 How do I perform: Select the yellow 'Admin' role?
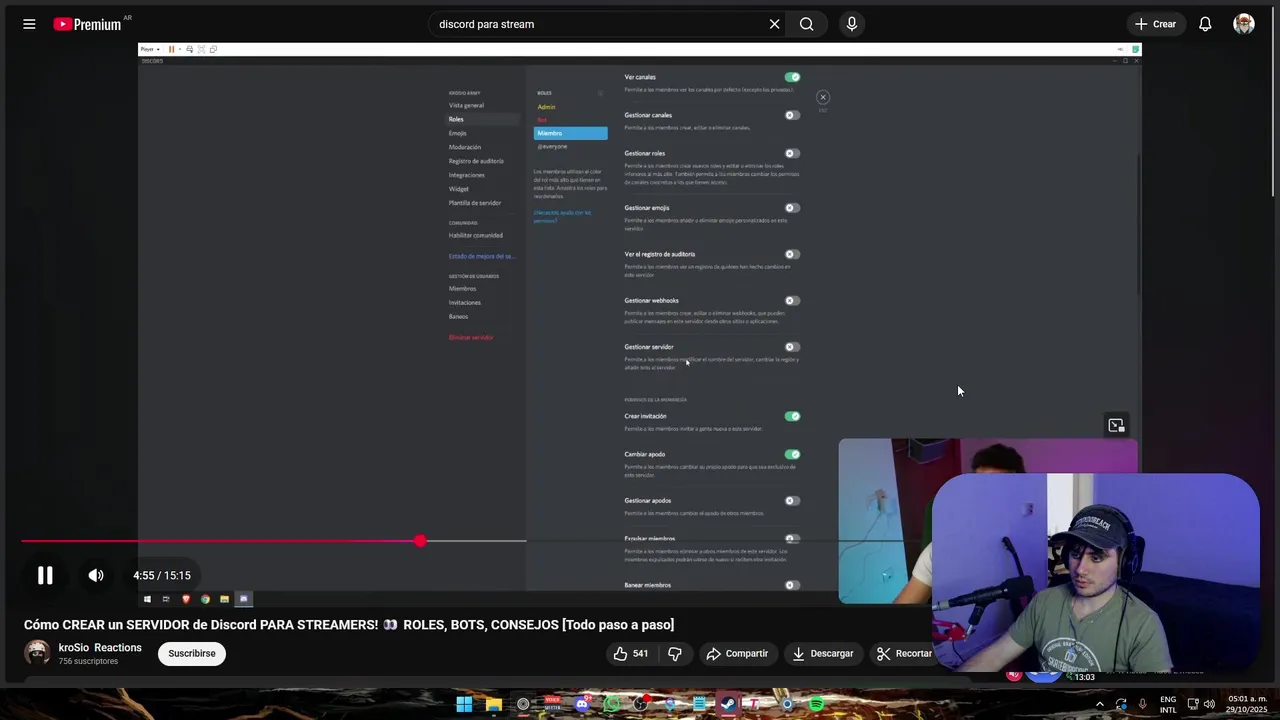546,107
